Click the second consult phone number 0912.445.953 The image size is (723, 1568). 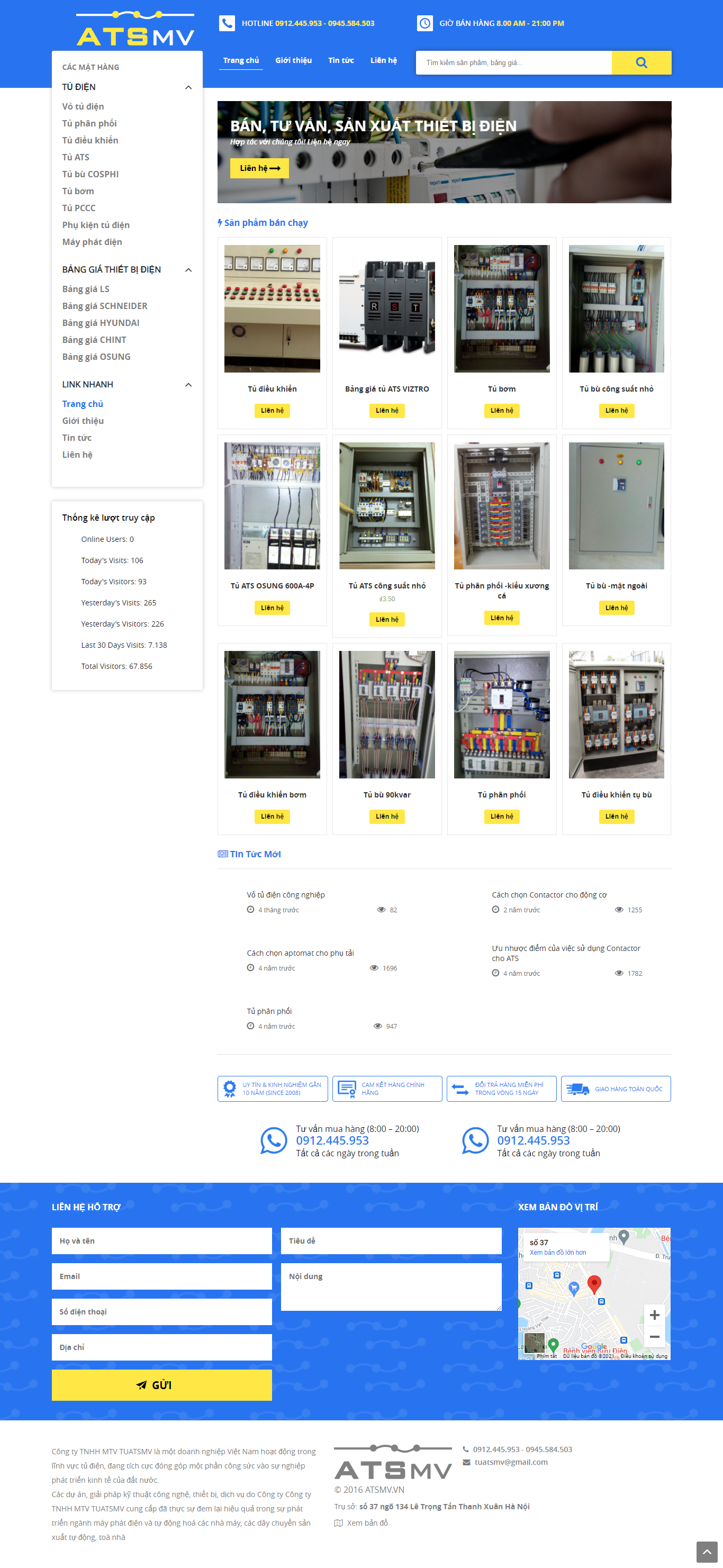point(533,1141)
